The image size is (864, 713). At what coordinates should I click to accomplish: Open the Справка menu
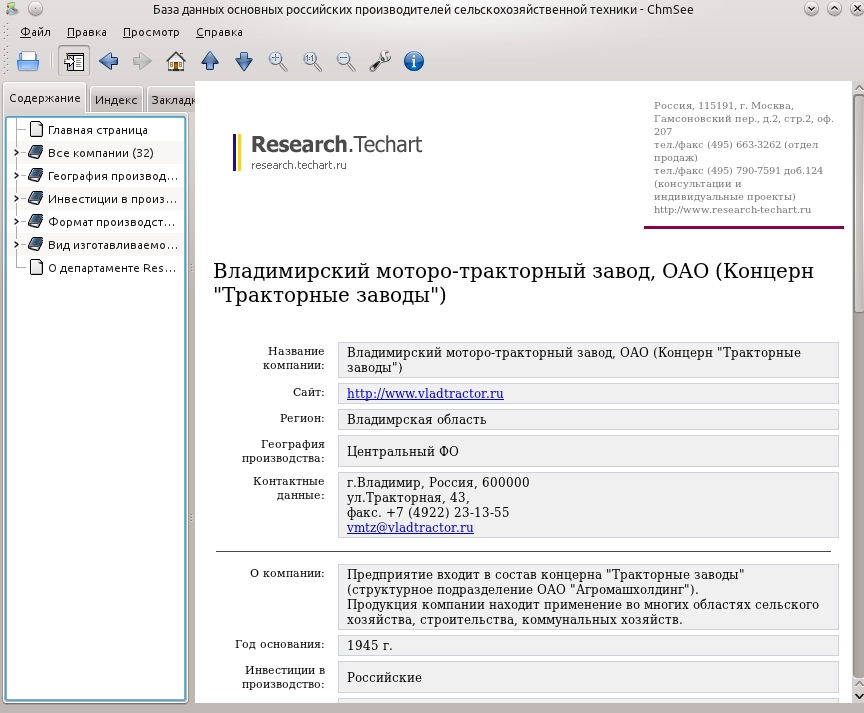pos(219,32)
